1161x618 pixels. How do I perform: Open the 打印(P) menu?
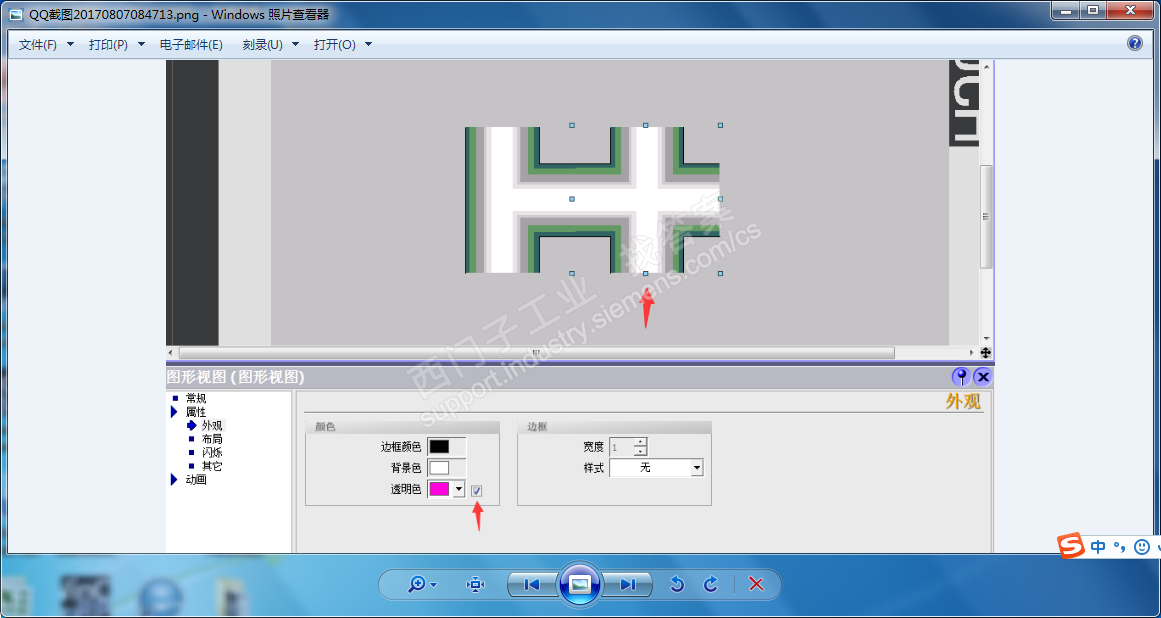116,45
